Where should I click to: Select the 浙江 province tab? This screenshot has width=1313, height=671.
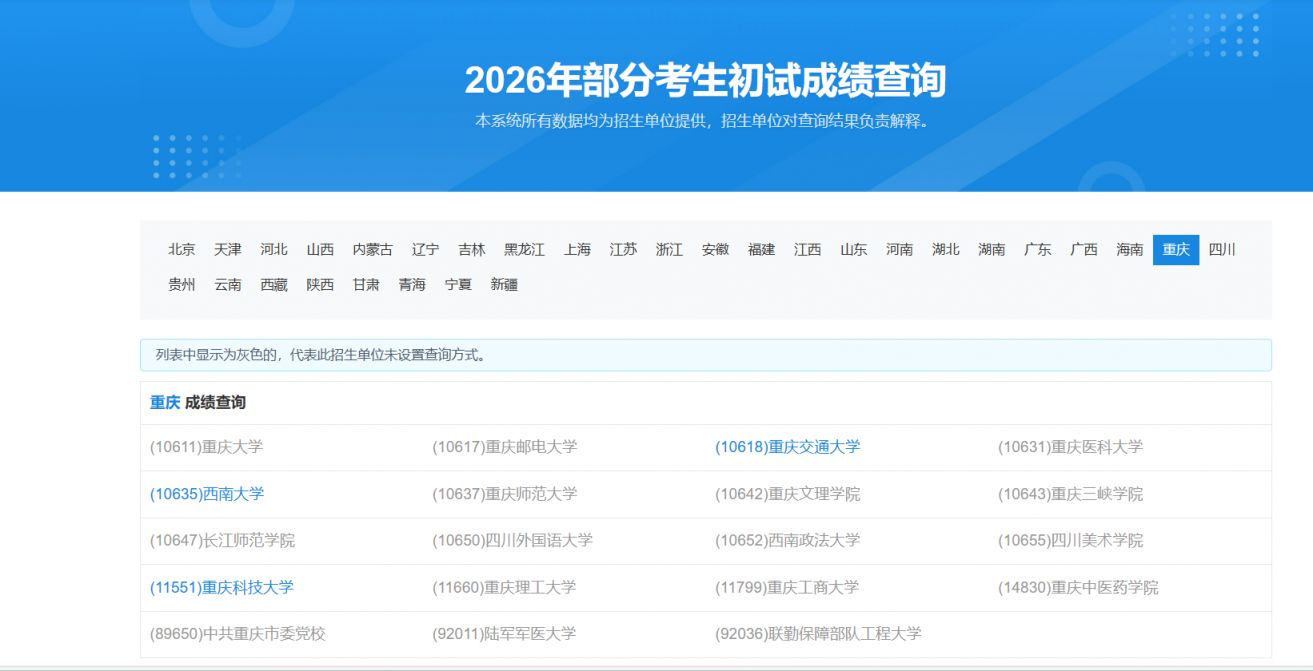tap(670, 250)
